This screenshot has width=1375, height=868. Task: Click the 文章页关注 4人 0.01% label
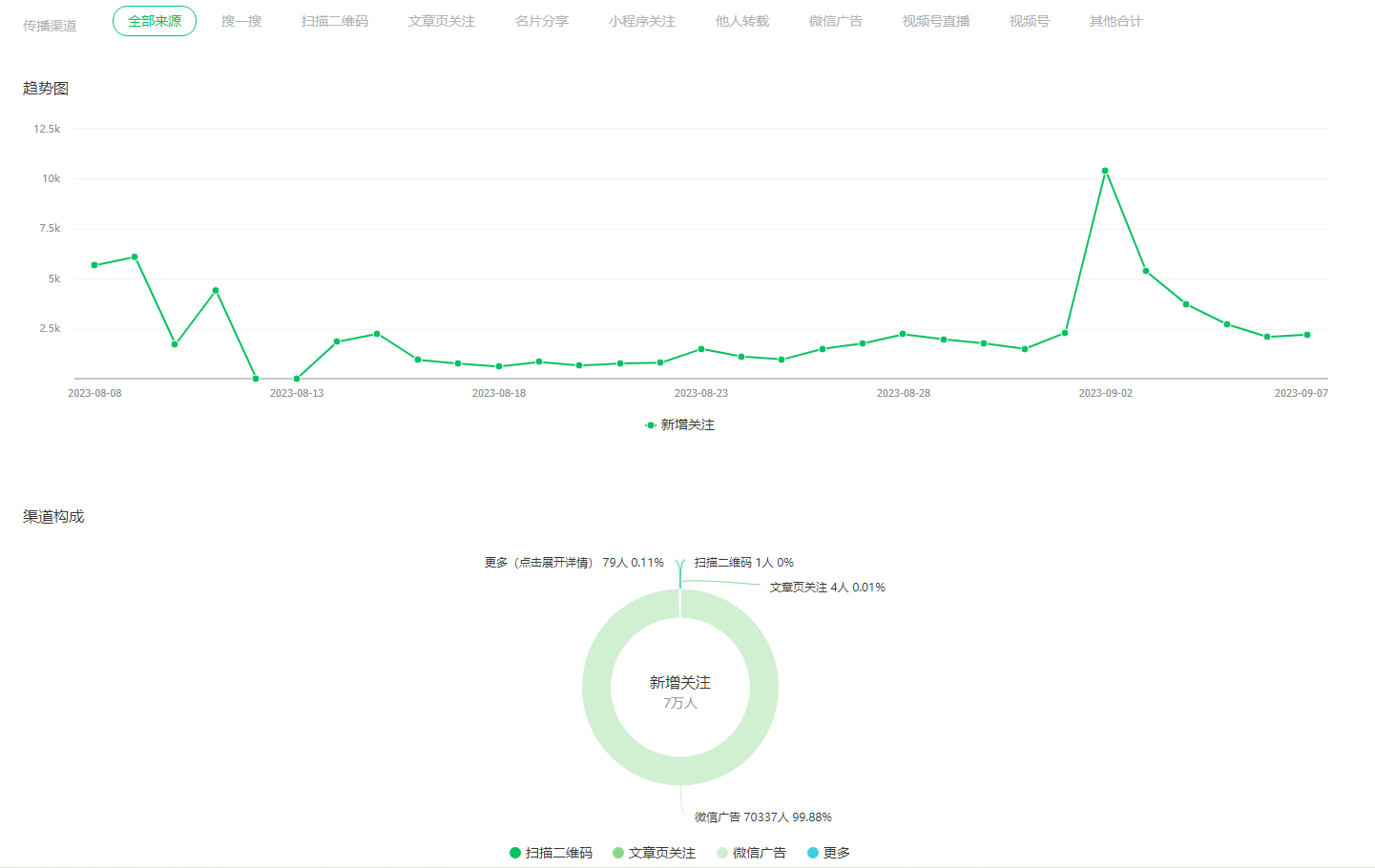[827, 588]
